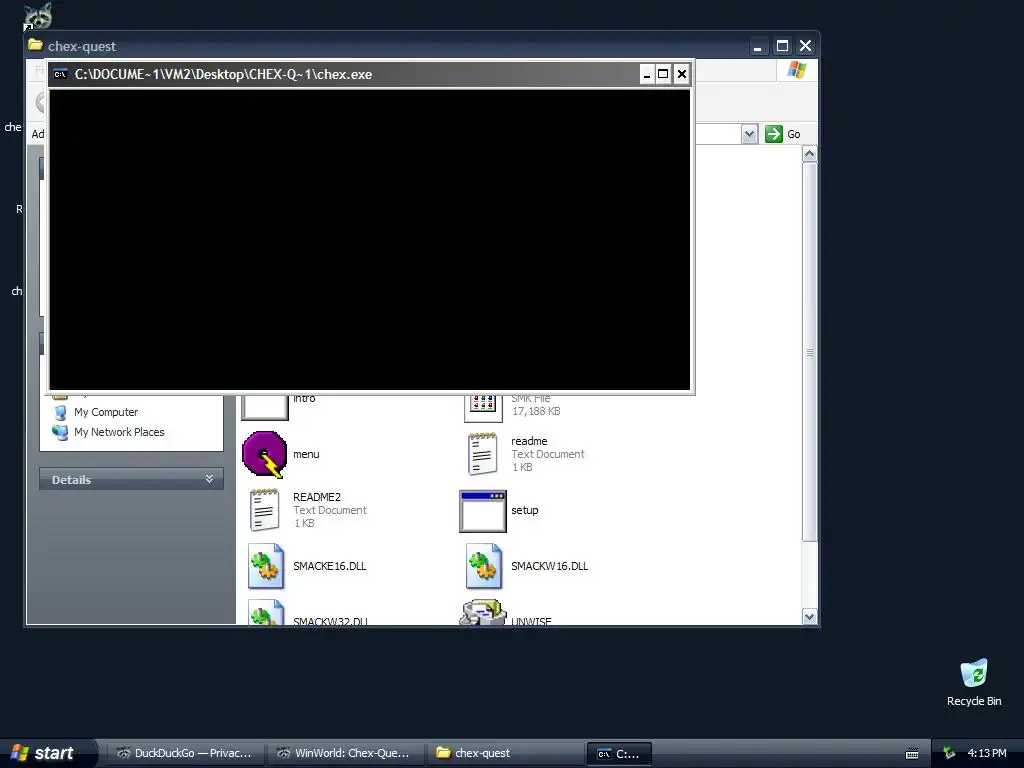The width and height of the screenshot is (1024, 768).
Task: Click the chex-quest folder title bar icon
Action: coord(35,46)
